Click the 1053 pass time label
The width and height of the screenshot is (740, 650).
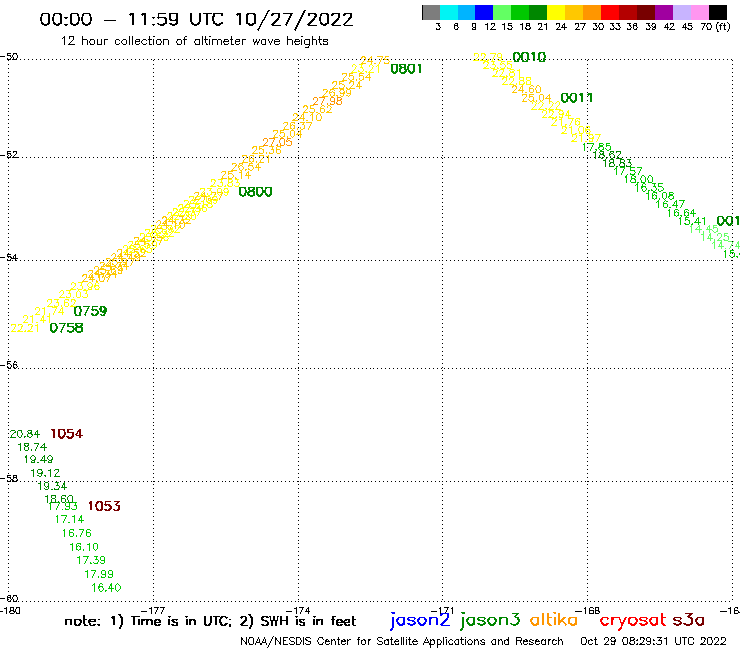coord(104,506)
